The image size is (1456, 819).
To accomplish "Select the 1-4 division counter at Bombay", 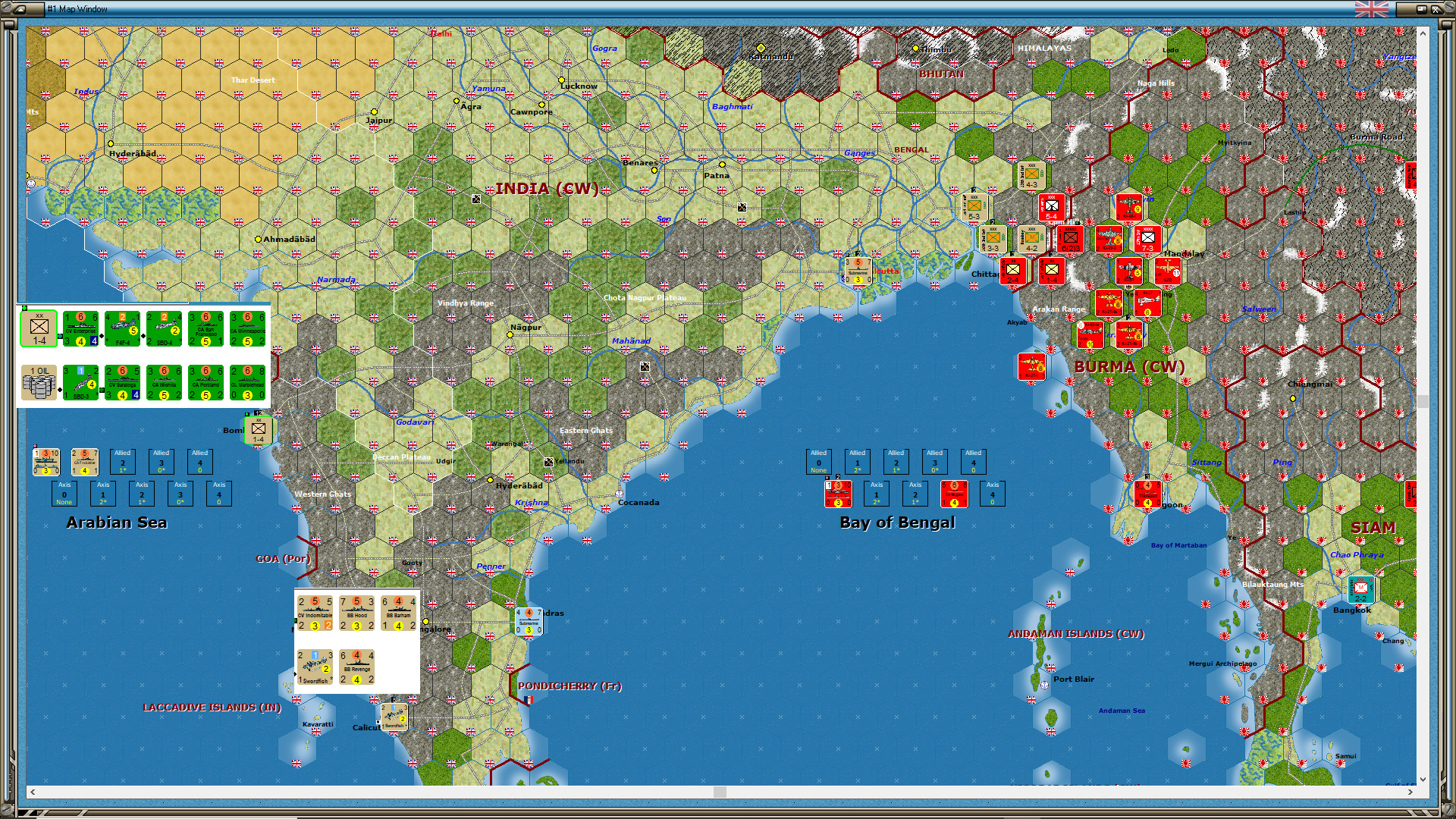I will click(259, 430).
